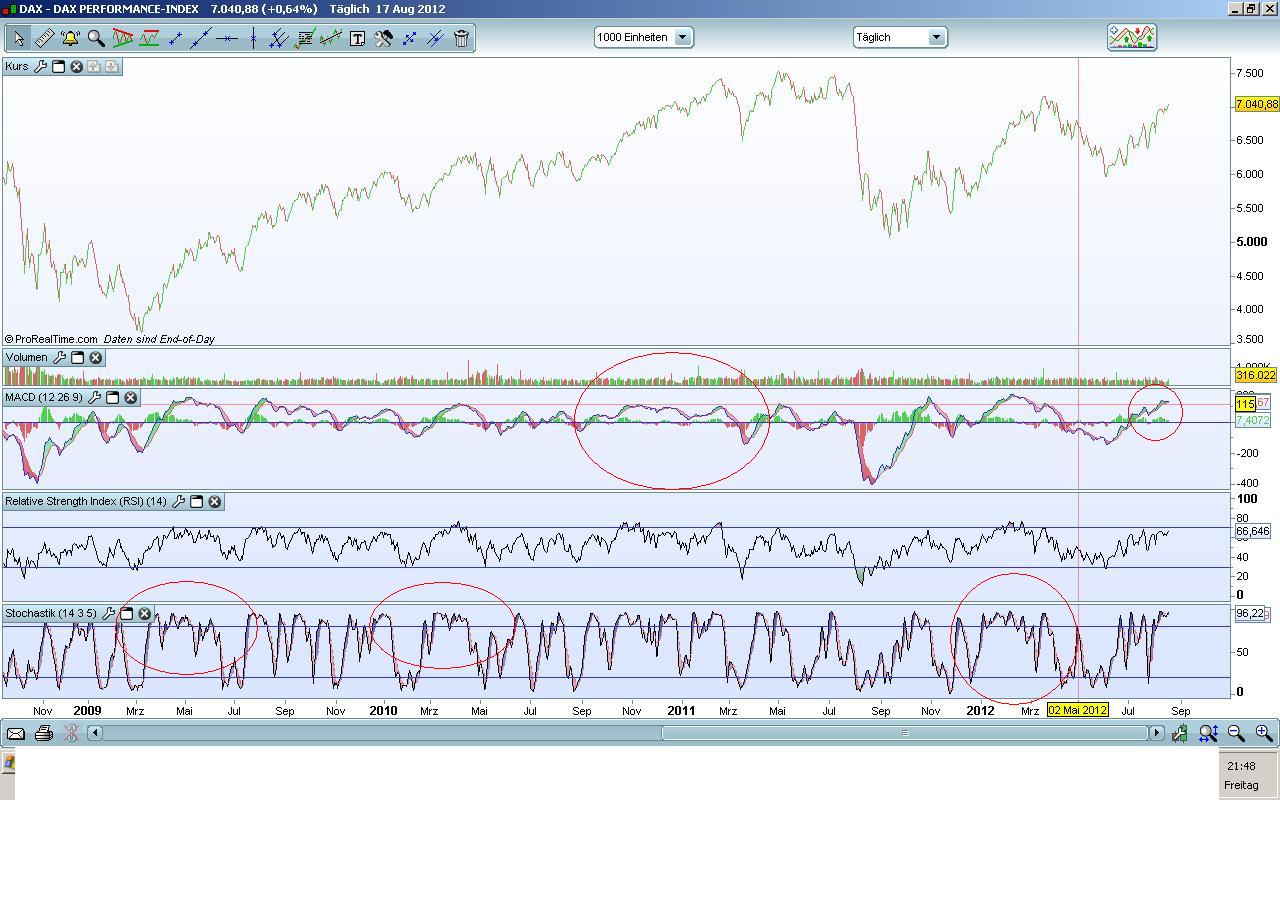Open Volumen panel wrench configuration
The image size is (1280, 900).
[59, 357]
